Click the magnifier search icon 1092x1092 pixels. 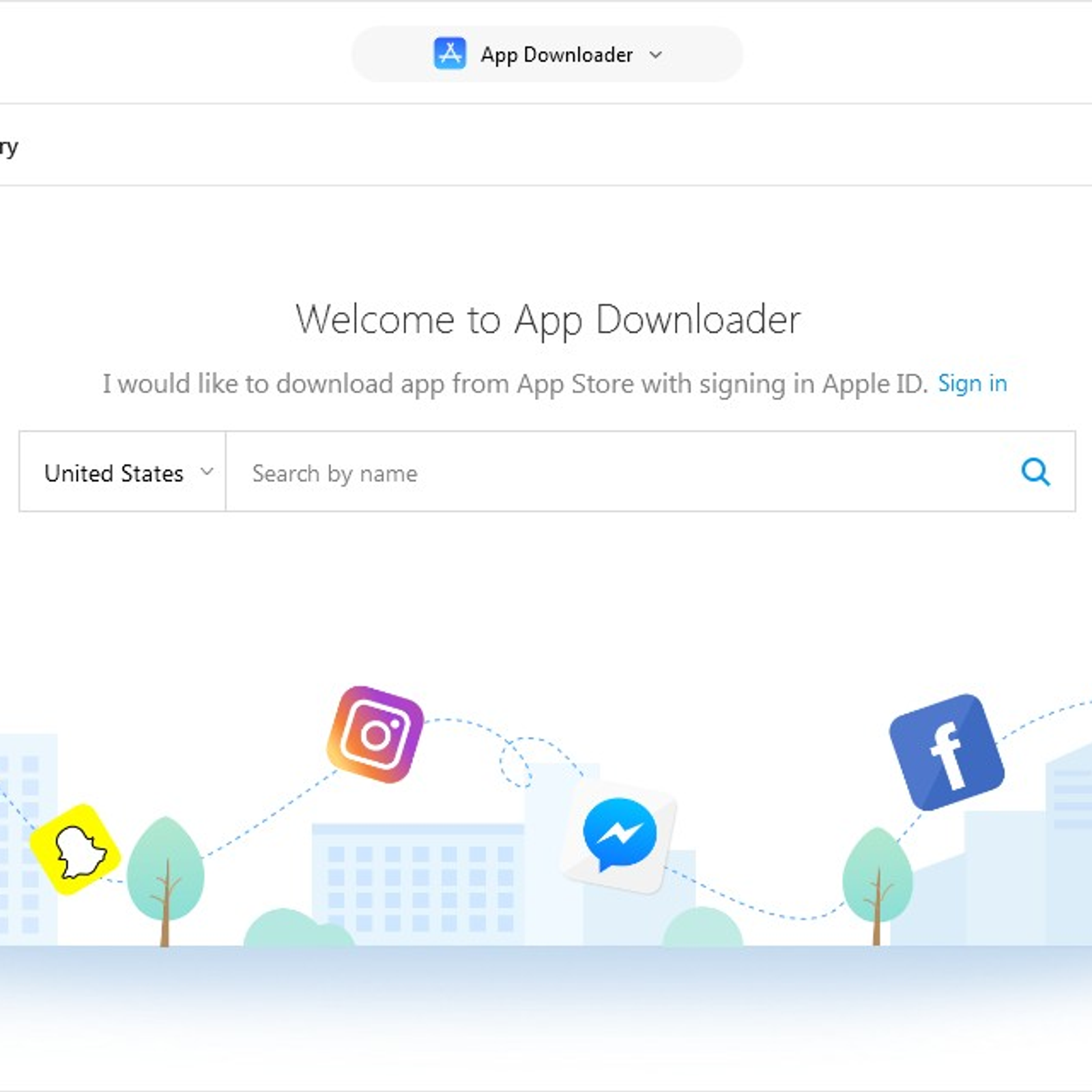[x=1035, y=472]
